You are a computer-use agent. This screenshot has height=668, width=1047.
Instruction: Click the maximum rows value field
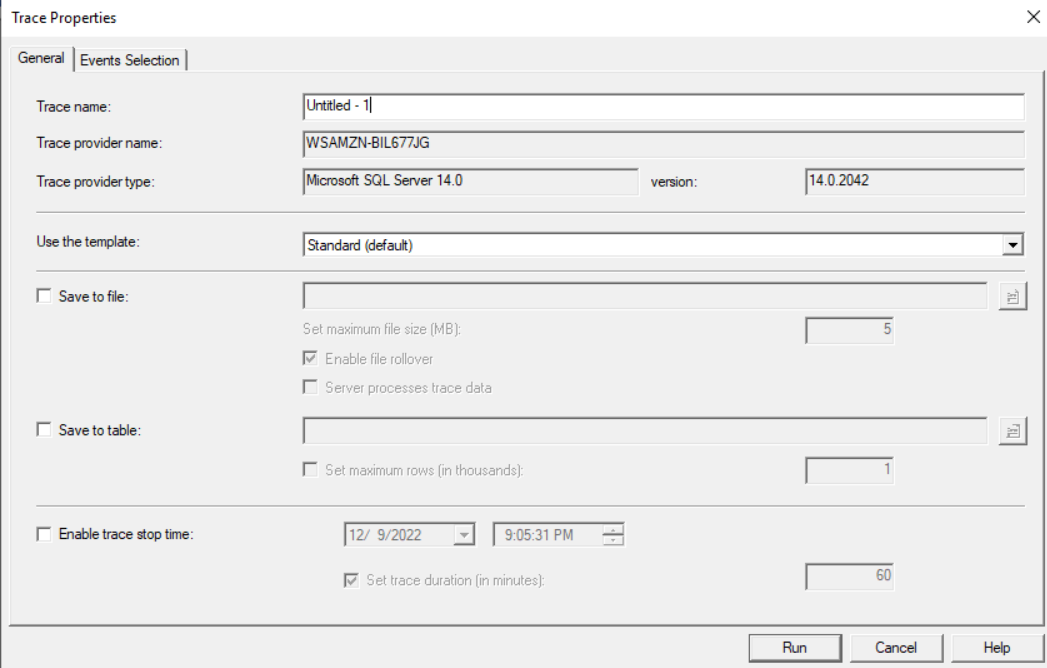(x=849, y=471)
